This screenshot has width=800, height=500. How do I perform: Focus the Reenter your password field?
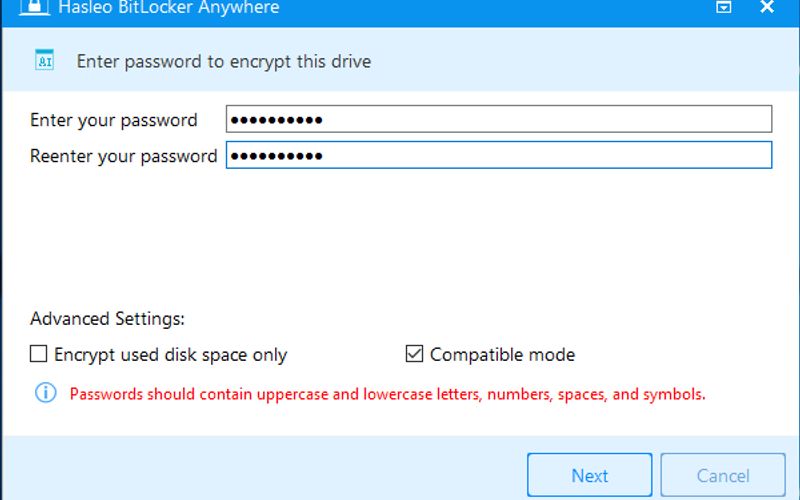[498, 155]
